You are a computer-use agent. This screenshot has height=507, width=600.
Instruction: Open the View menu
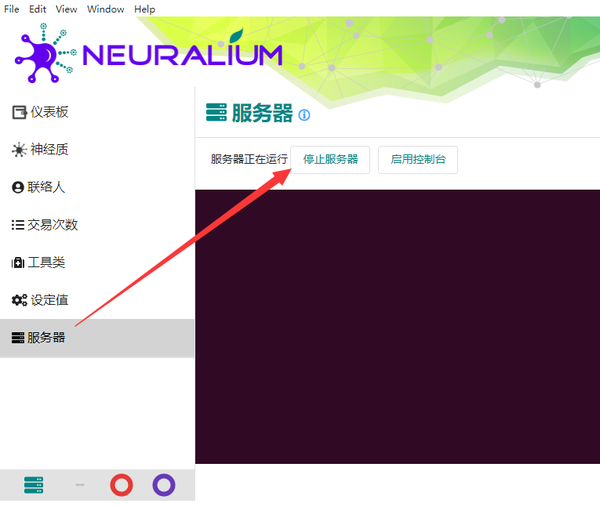[x=66, y=9]
